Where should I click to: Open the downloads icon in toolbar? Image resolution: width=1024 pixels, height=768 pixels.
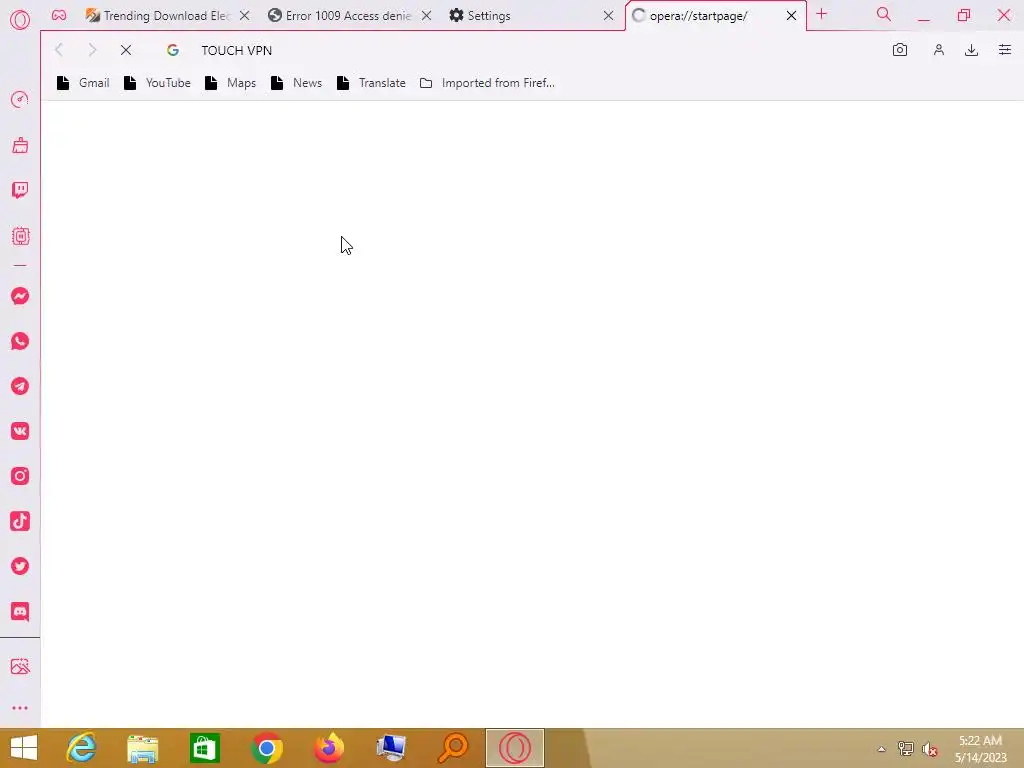971,50
